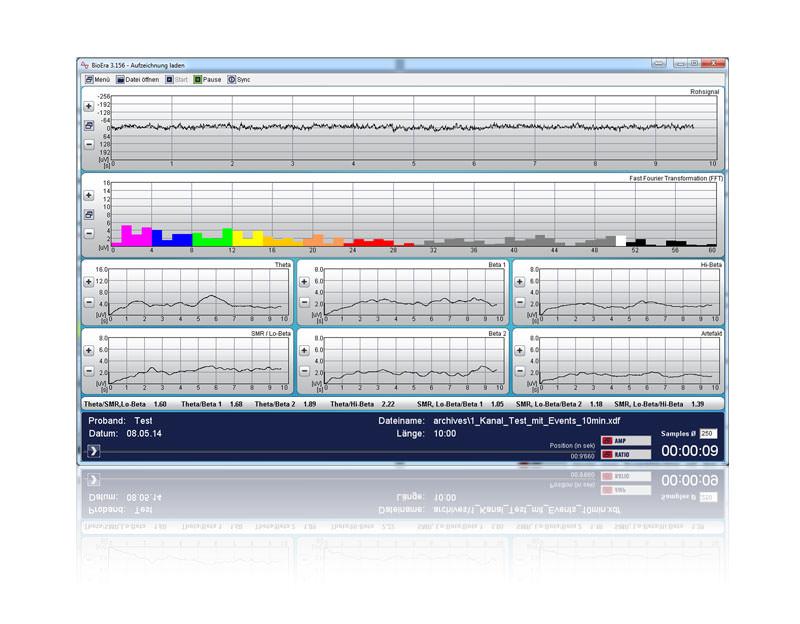Screen dimensions: 800x624
Task: Increase Artefakt chart scale with plus
Action: point(519,351)
